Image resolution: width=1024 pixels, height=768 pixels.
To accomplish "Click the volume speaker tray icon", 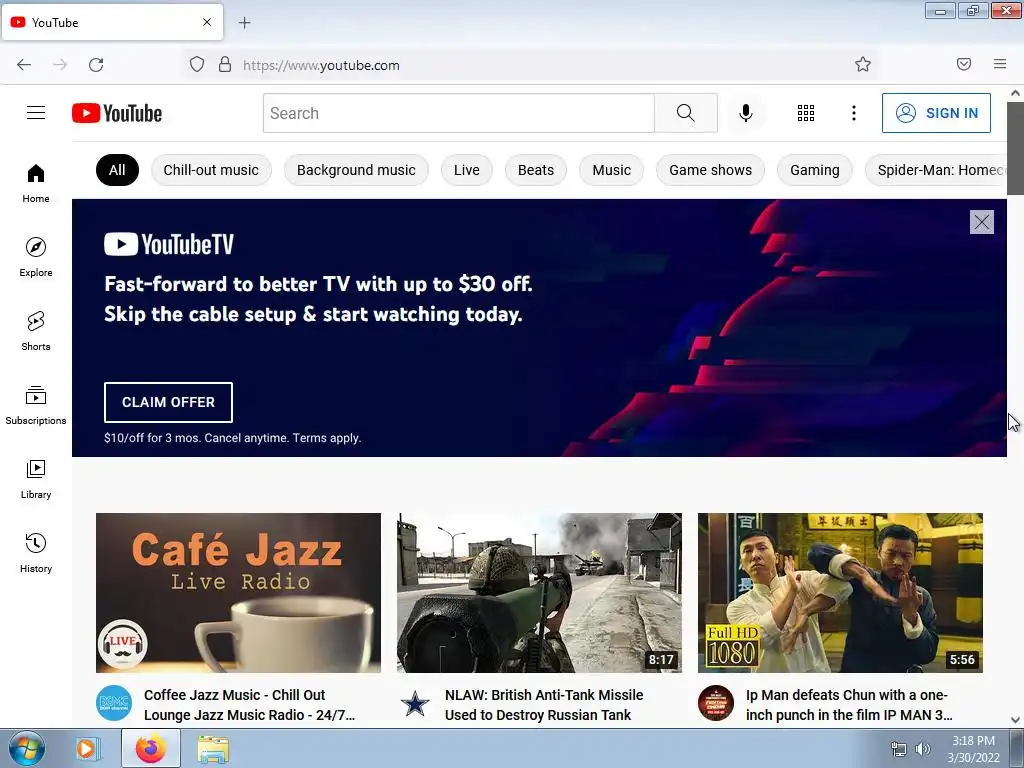I will click(x=922, y=749).
